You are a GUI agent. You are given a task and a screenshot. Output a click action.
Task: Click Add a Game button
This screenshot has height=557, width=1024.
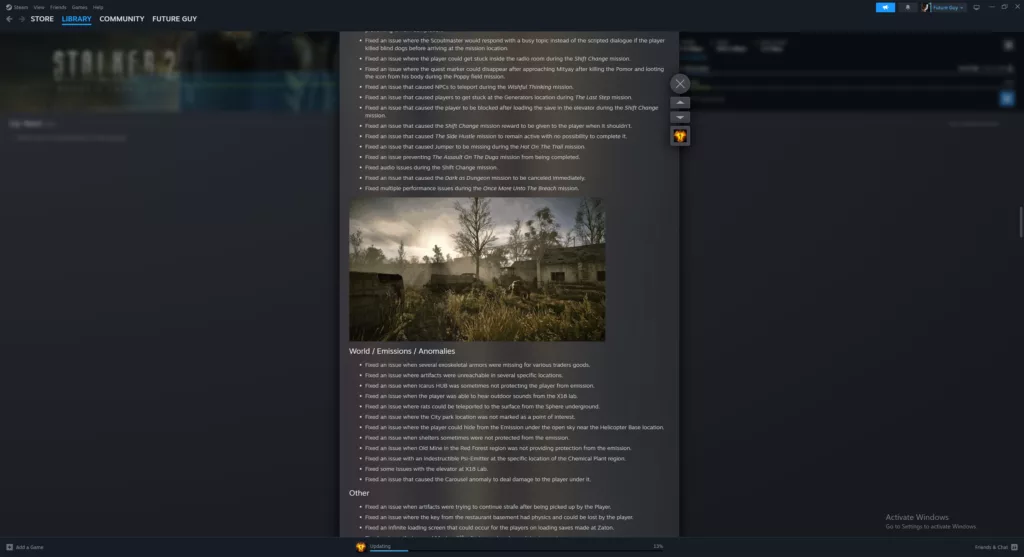pyautogui.click(x=25, y=547)
